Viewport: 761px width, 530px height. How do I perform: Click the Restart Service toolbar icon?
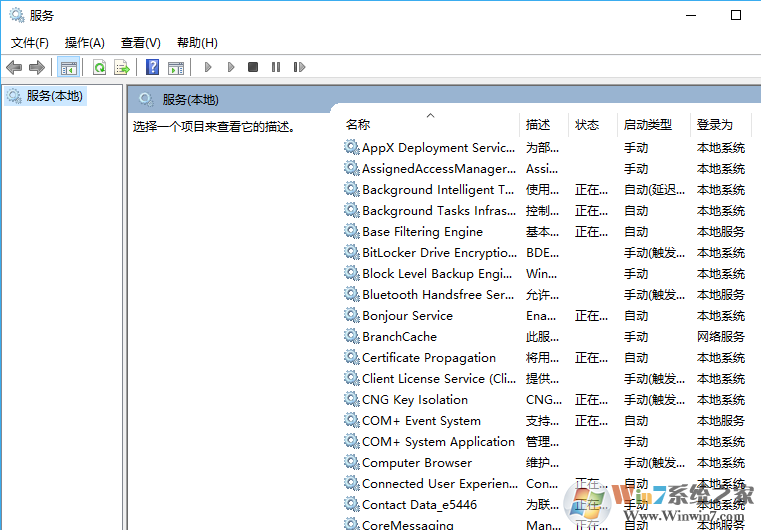coord(300,67)
